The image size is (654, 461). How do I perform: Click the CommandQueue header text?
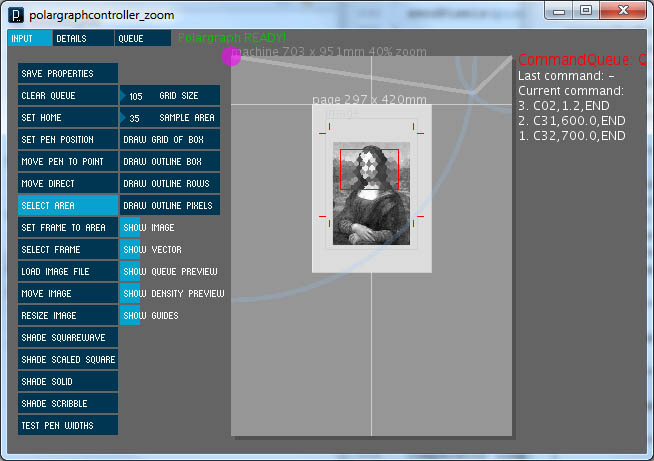[581, 60]
